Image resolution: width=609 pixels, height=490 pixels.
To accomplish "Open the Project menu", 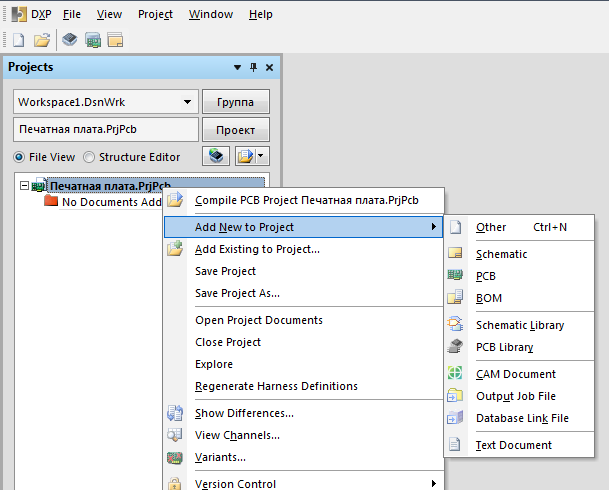I will coord(155,14).
